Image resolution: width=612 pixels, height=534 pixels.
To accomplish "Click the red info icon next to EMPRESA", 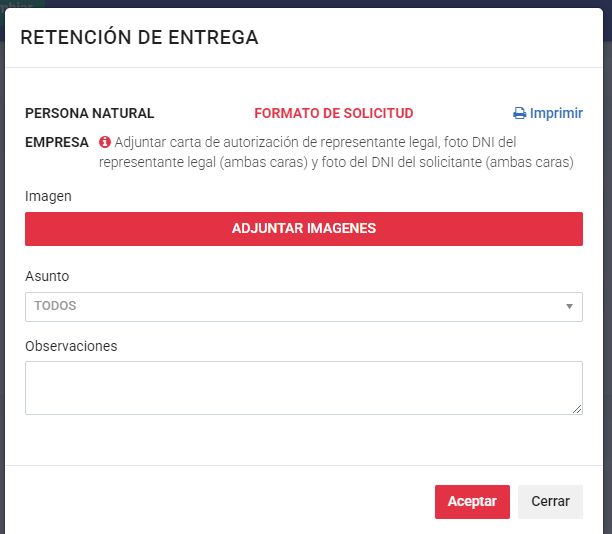I will click(105, 142).
